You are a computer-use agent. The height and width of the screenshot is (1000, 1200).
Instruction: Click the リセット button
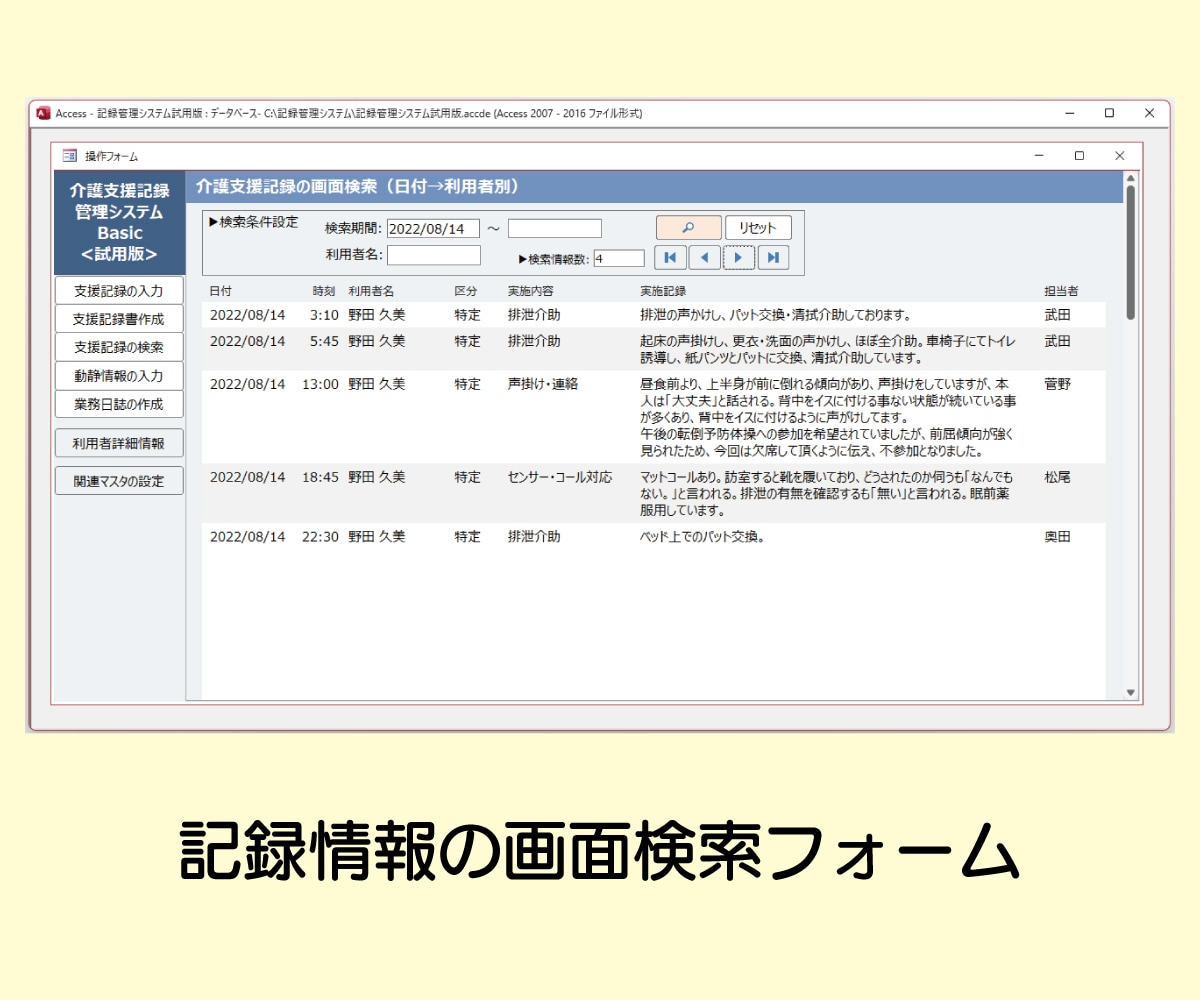pyautogui.click(x=758, y=228)
